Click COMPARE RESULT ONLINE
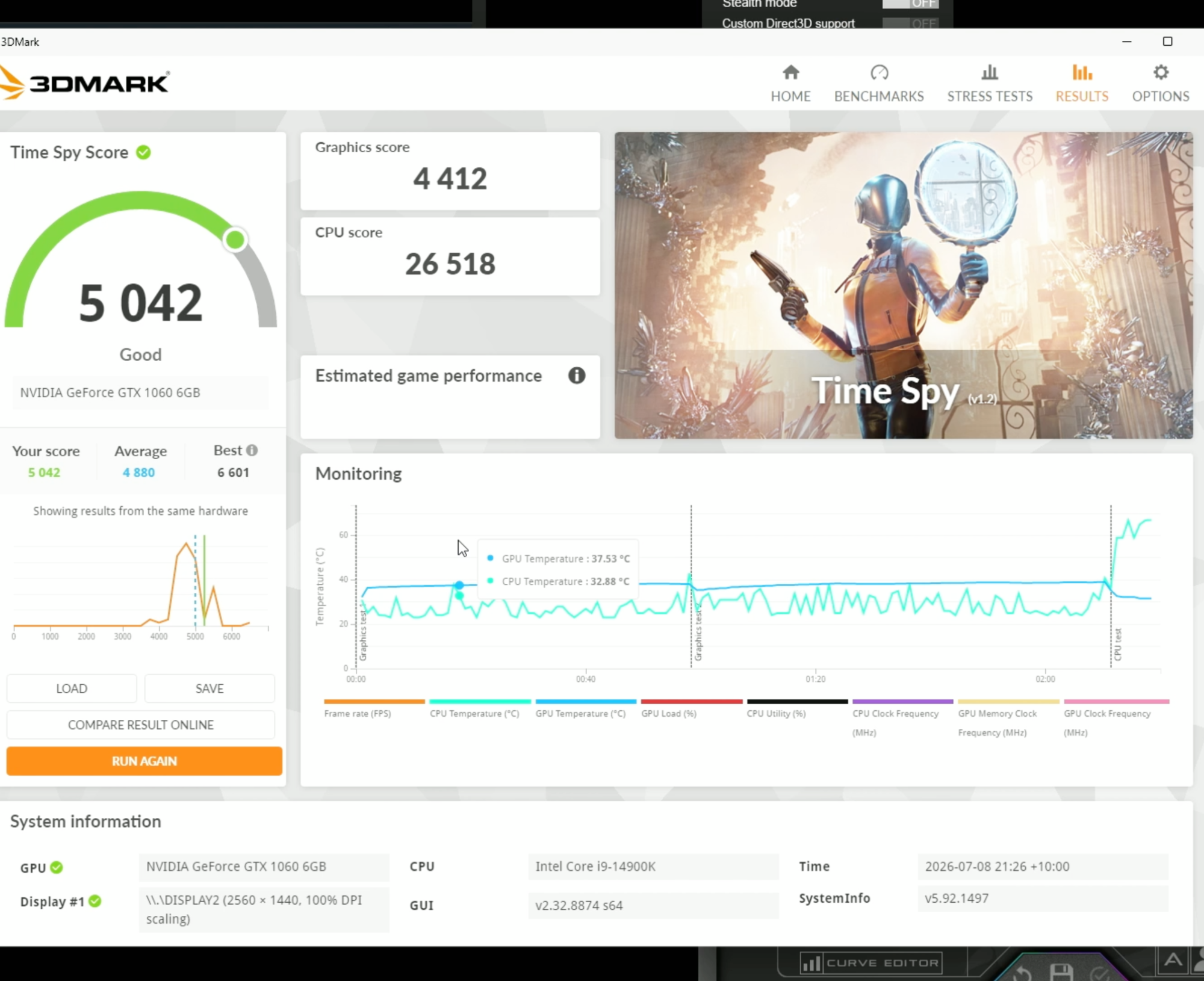Viewport: 1204px width, 981px height. tap(141, 725)
